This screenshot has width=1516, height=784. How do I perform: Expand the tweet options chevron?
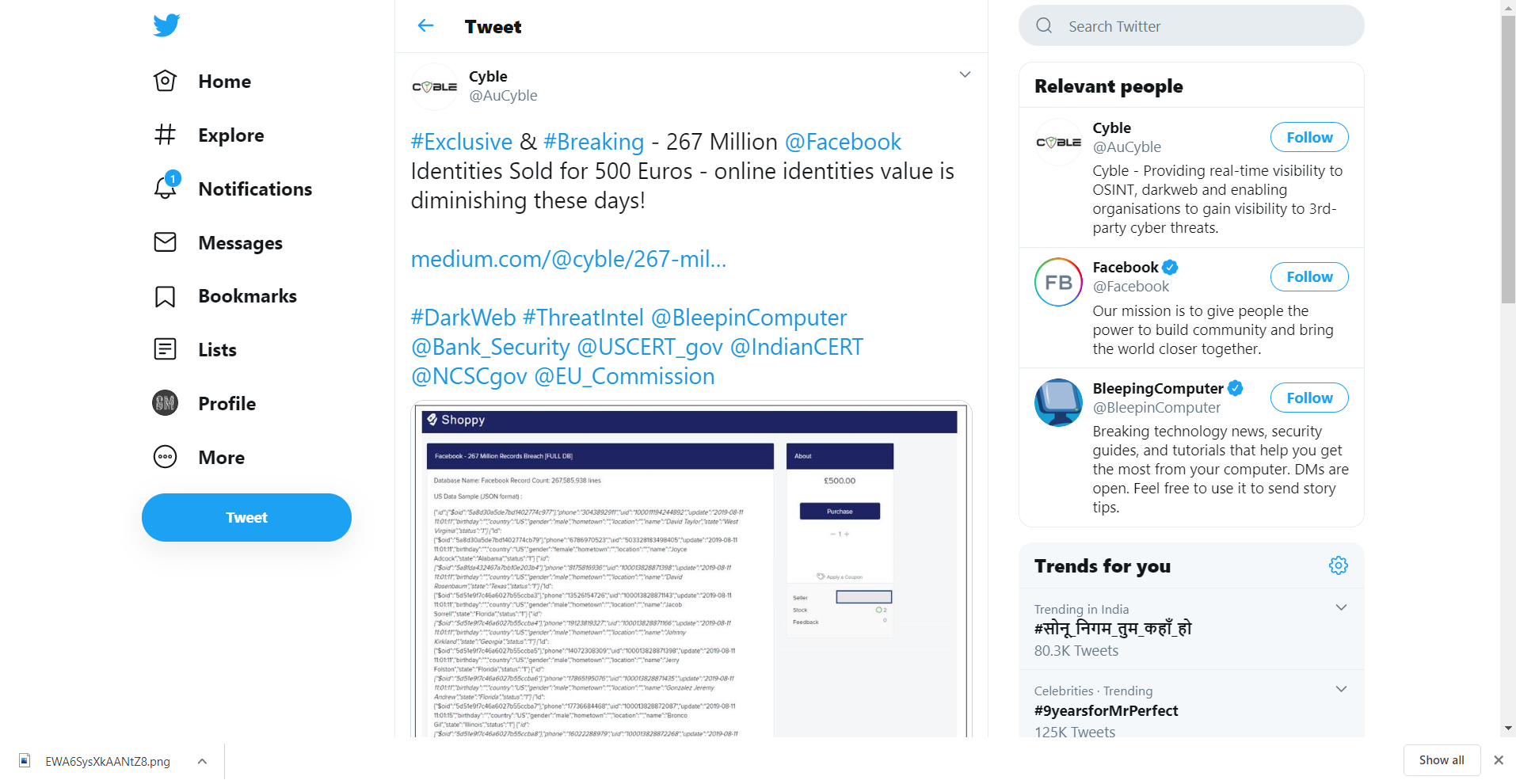[965, 74]
